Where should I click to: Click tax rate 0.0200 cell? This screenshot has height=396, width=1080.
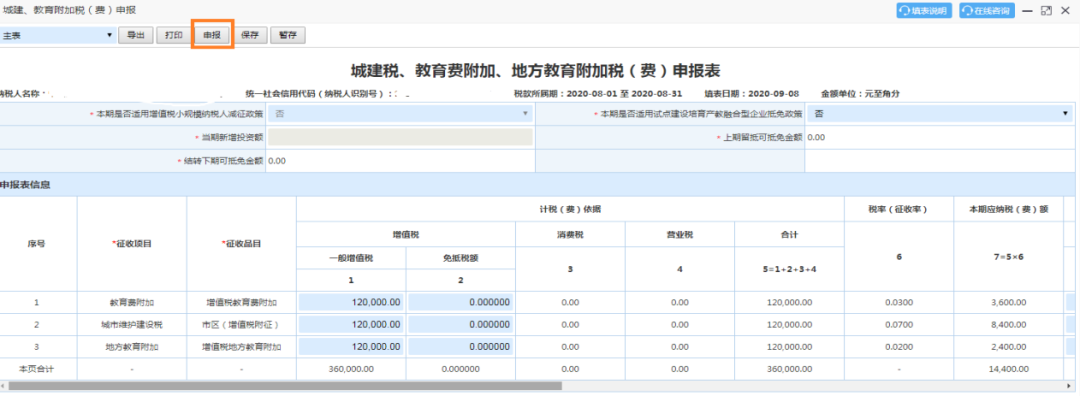tap(899, 346)
